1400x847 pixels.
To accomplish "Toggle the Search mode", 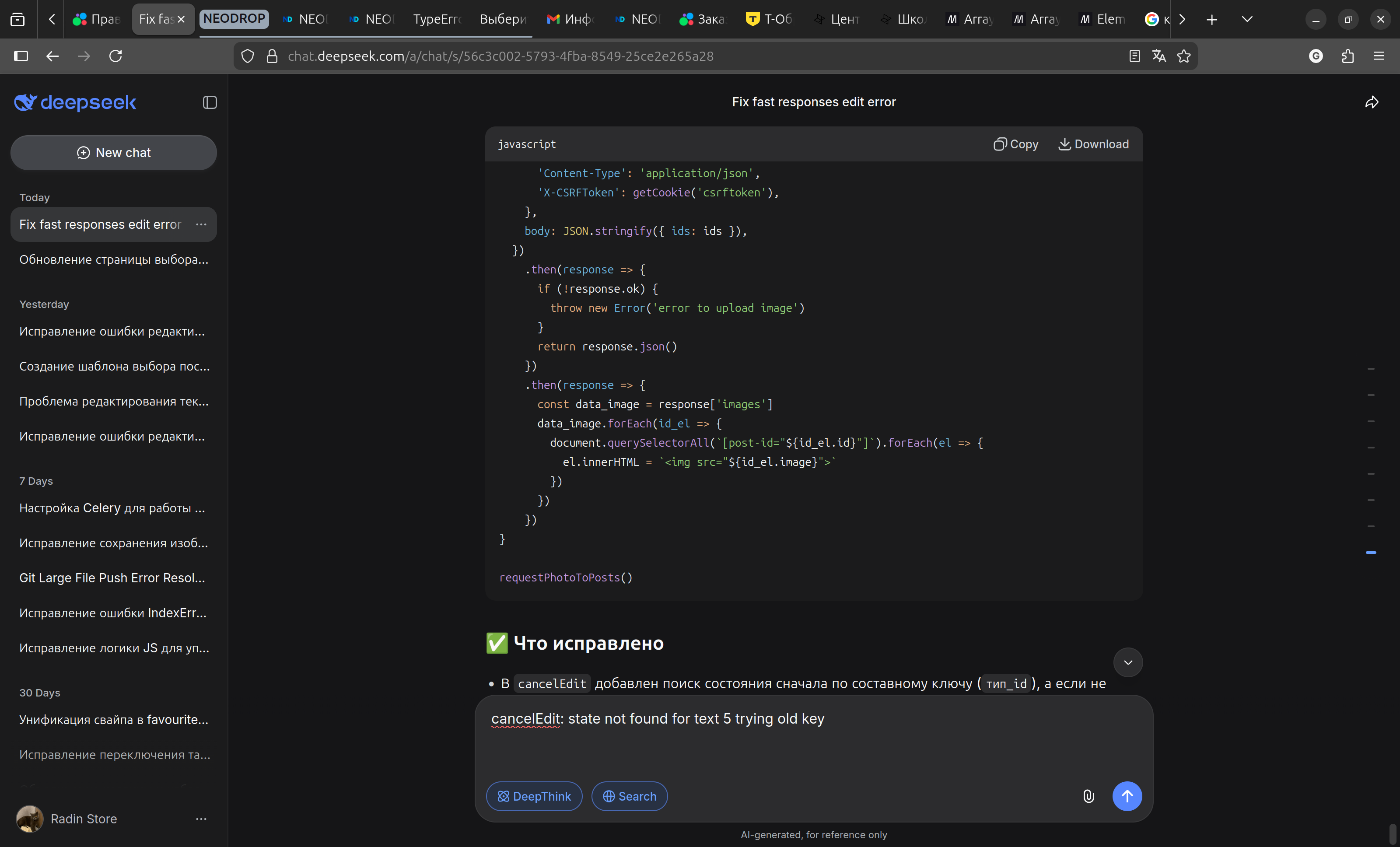I will point(629,796).
